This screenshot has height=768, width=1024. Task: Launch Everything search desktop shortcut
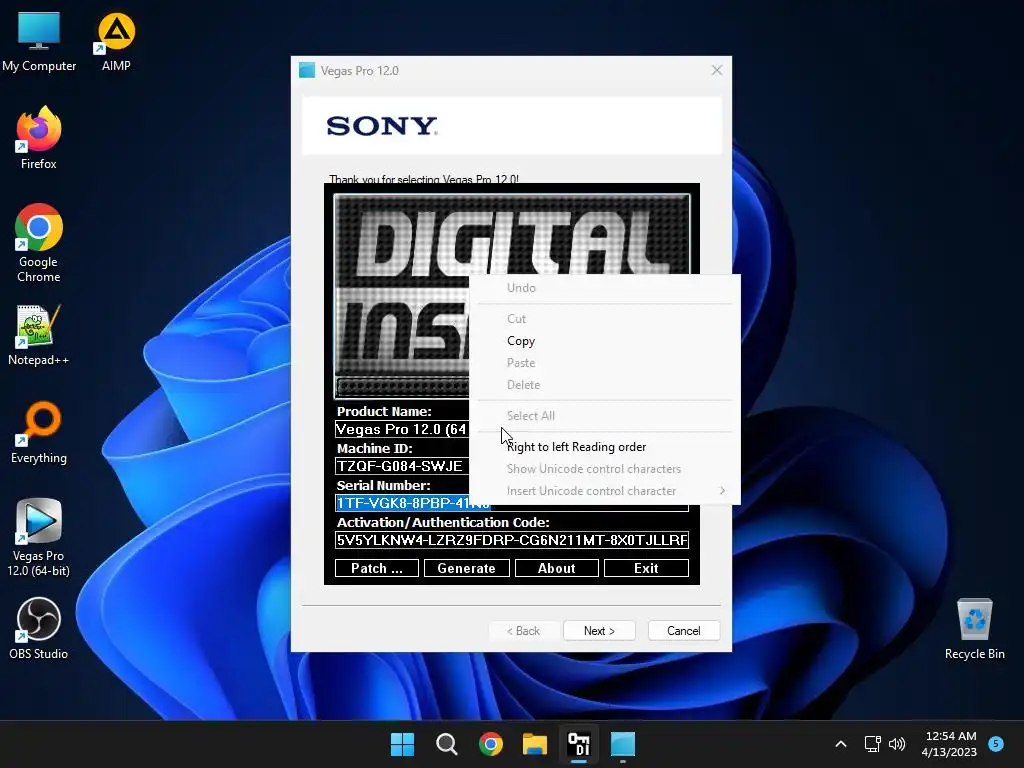[x=39, y=433]
